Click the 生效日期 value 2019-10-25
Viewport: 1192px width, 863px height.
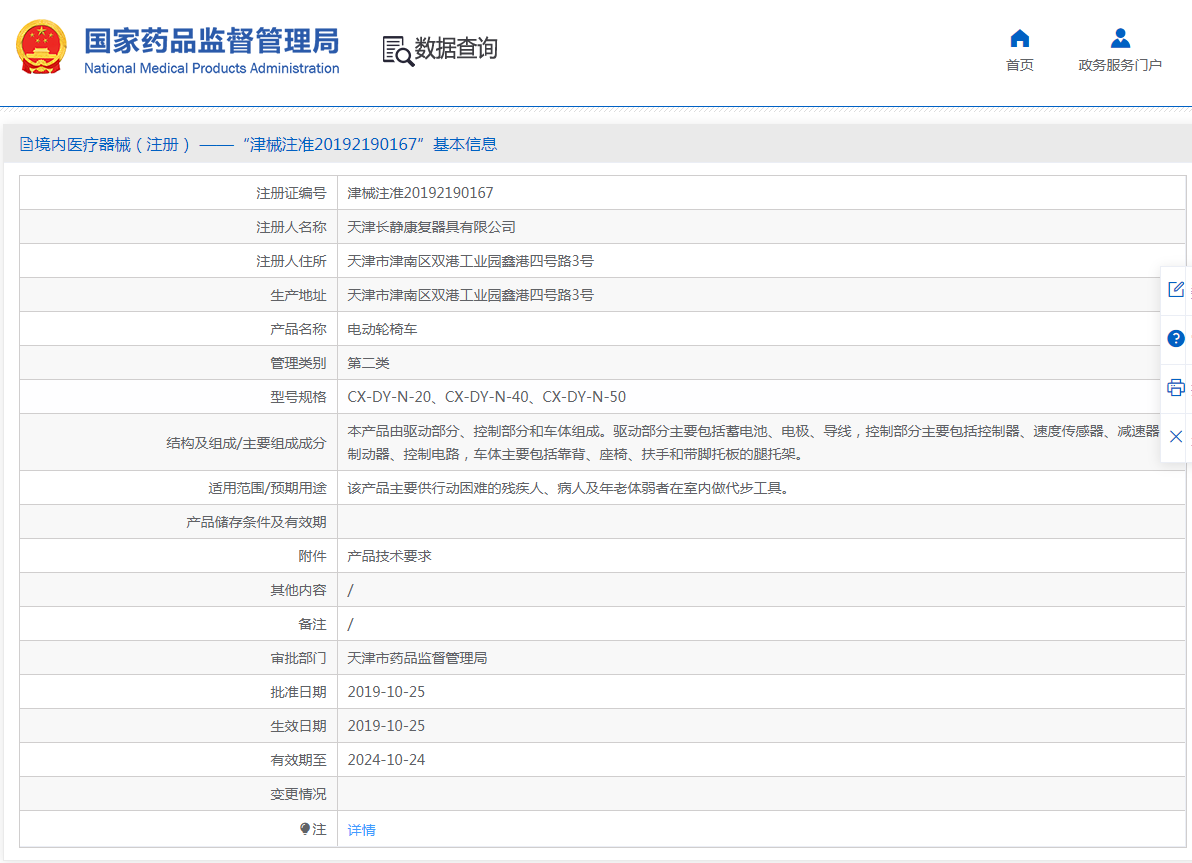tap(386, 726)
